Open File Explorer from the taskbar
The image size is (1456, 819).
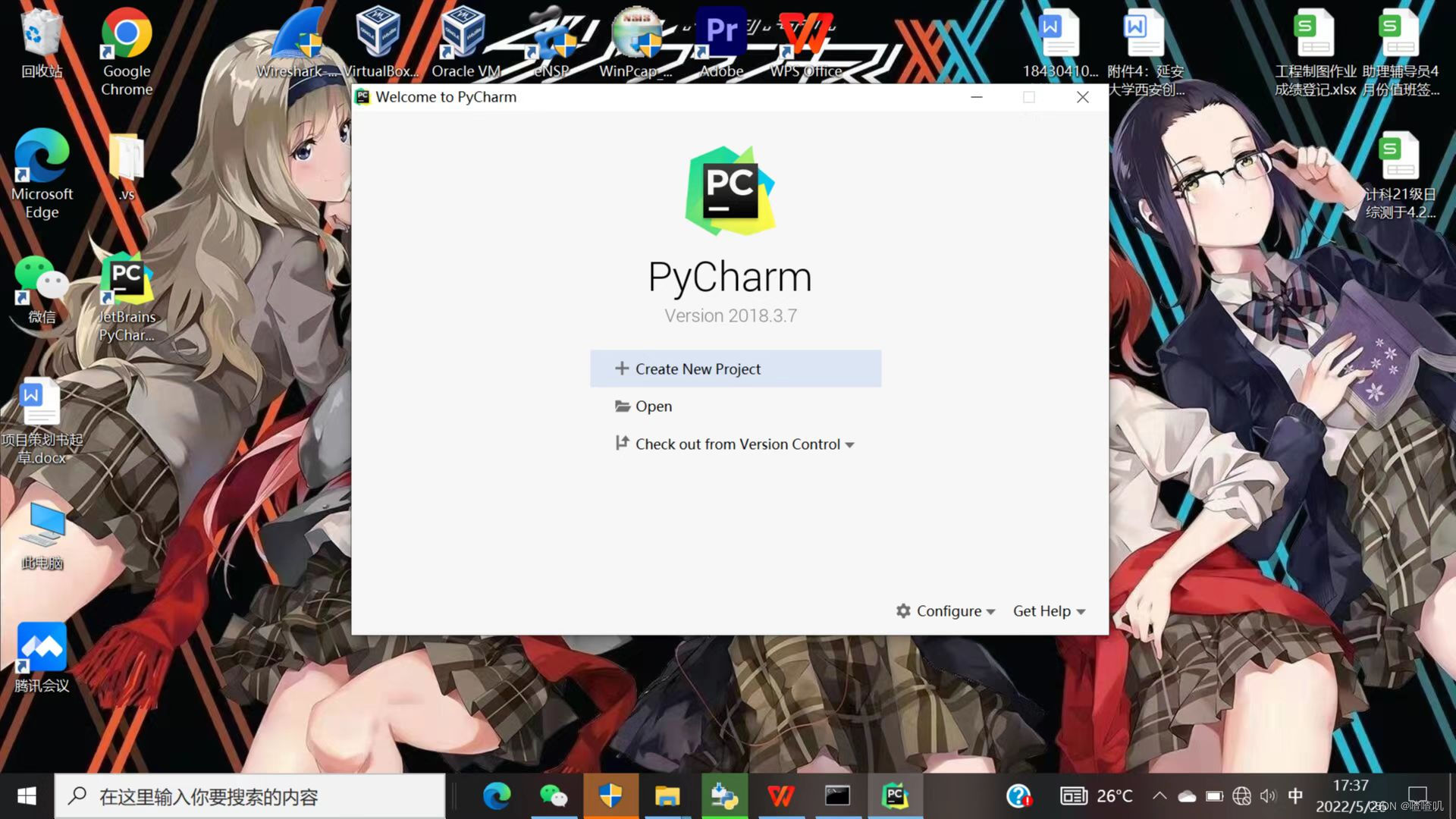pyautogui.click(x=667, y=796)
